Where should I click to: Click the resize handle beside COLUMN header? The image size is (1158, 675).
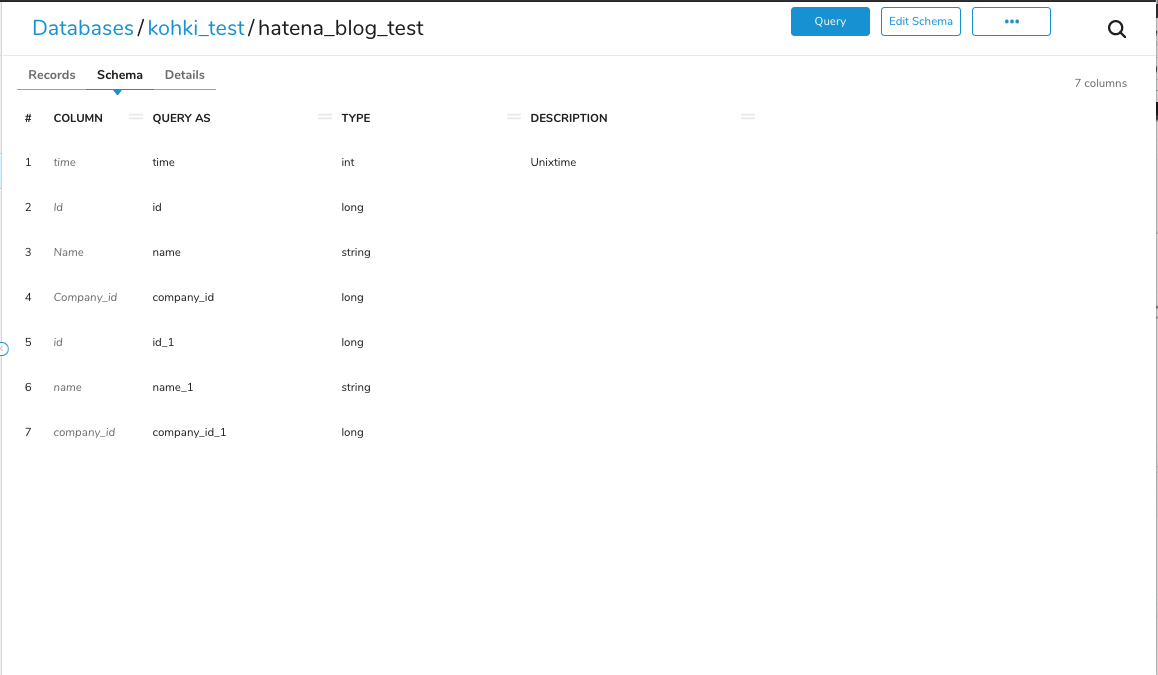136,117
